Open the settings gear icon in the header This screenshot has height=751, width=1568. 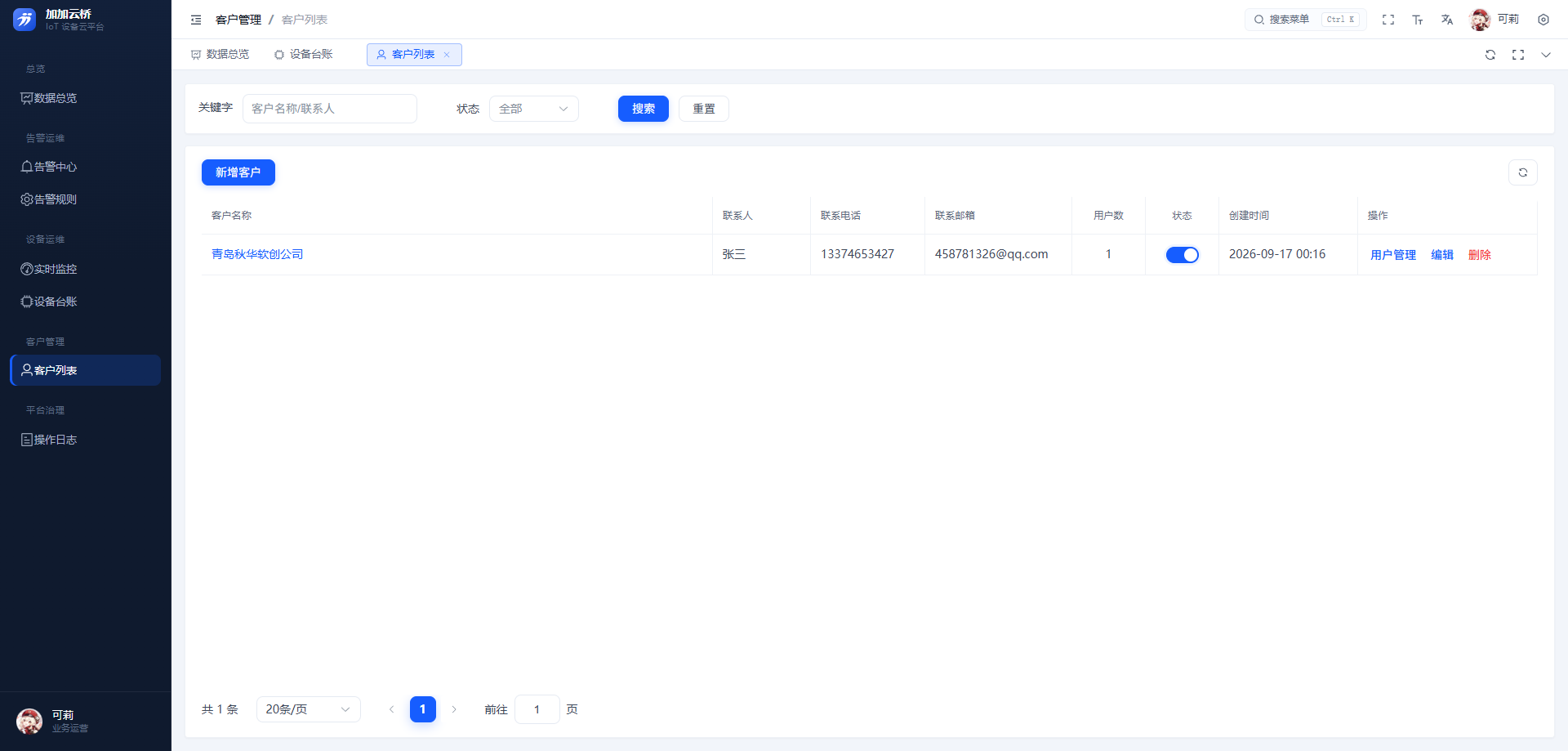tap(1543, 20)
